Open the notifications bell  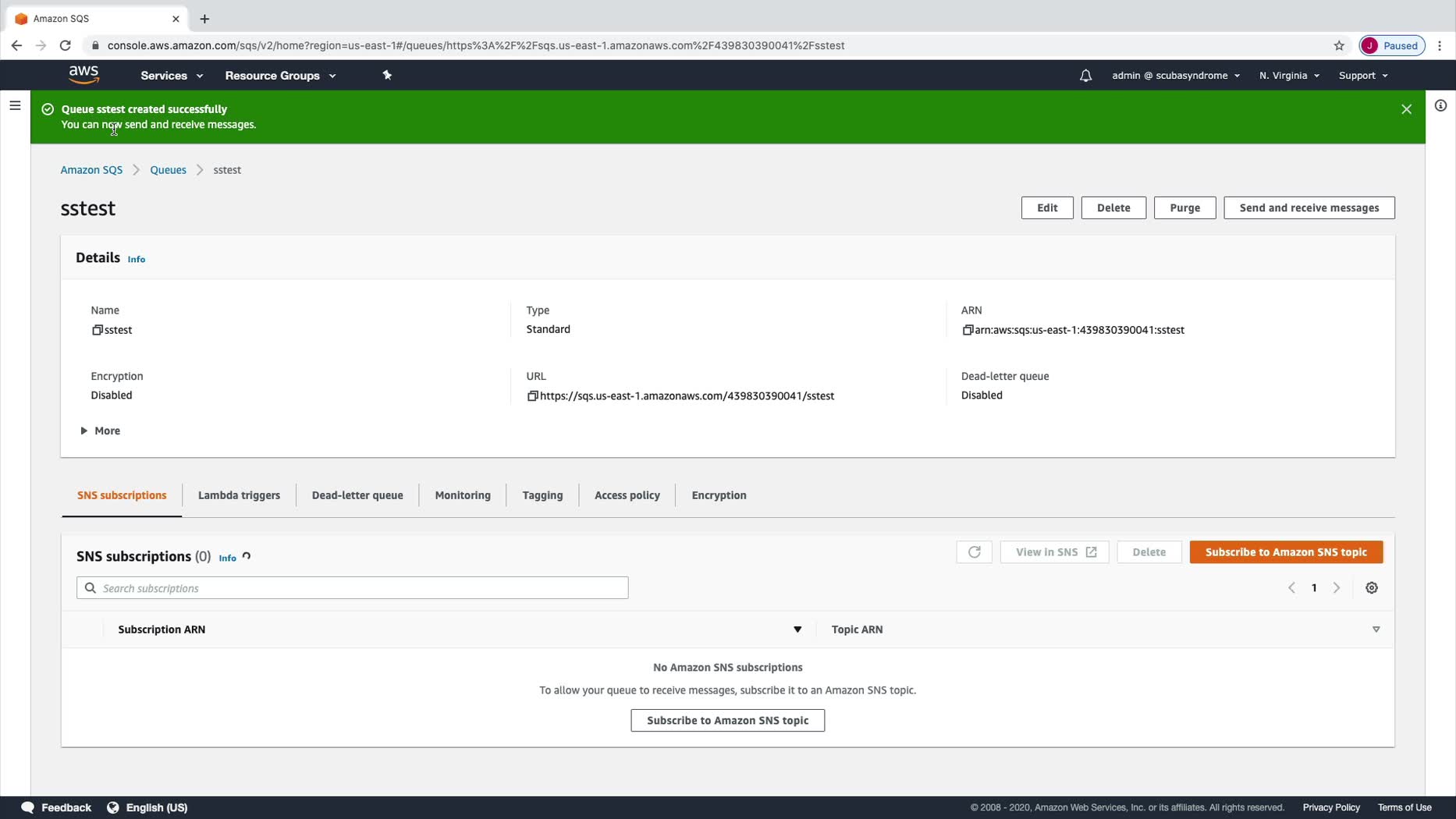(x=1085, y=76)
